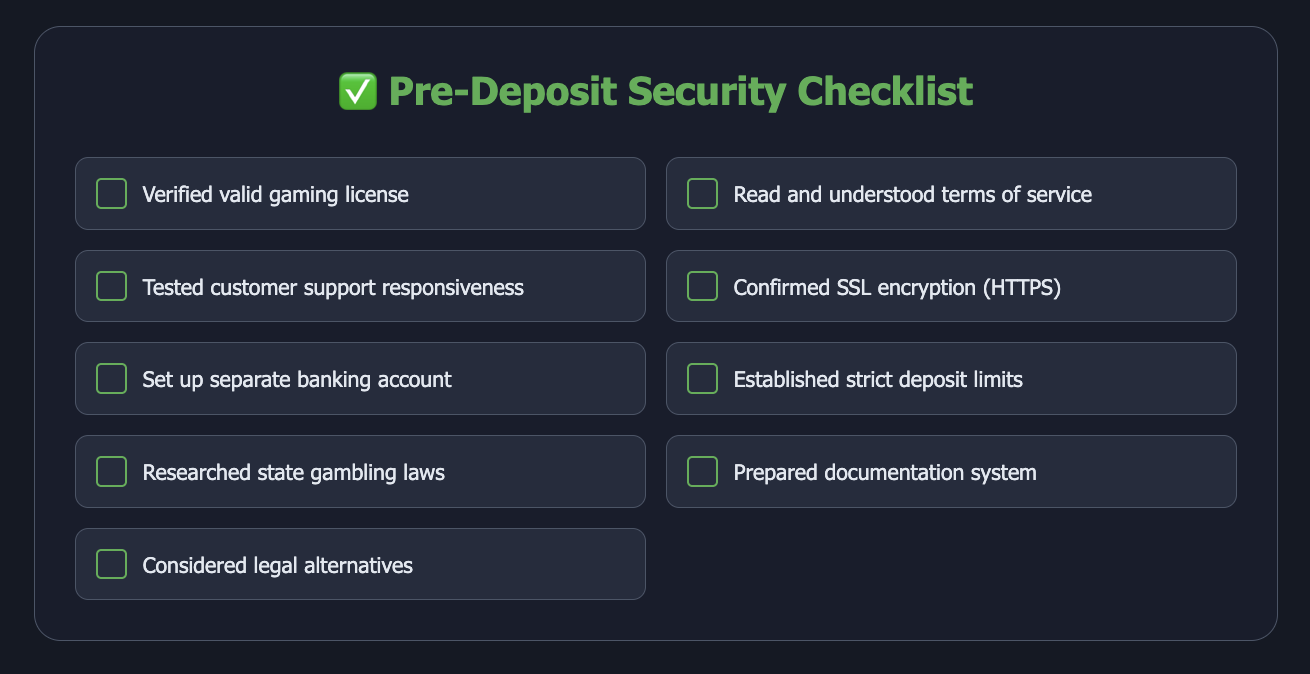Tick the Researched state gambling laws checkbox

(111, 471)
